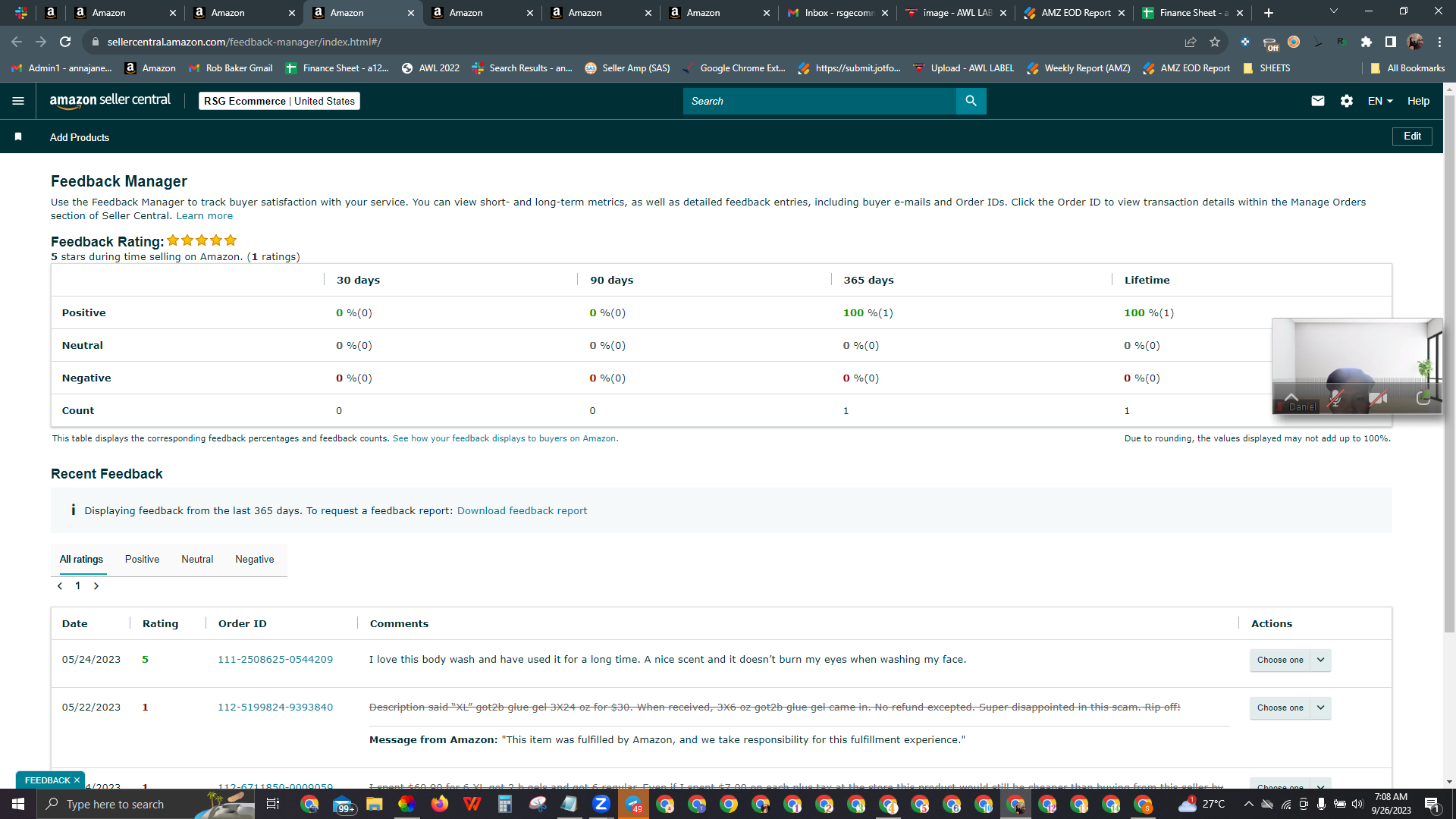The width and height of the screenshot is (1456, 819).
Task: Click the bookmark flag beside Add Products
Action: pyautogui.click(x=18, y=137)
